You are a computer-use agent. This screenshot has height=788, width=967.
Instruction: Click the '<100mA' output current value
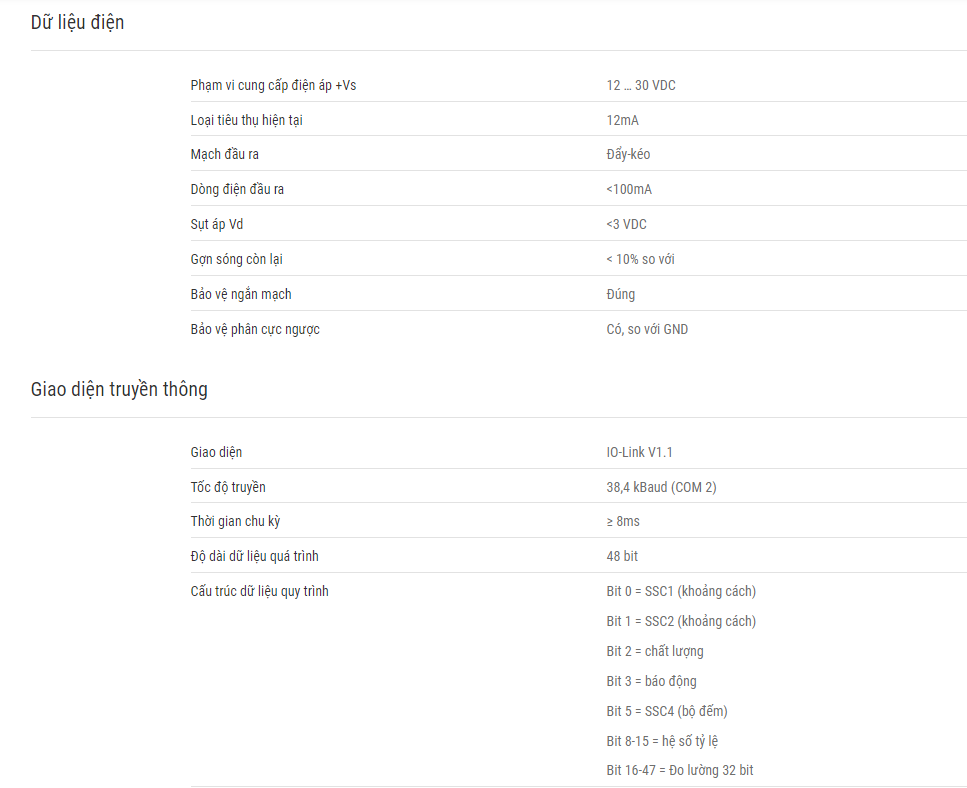pos(628,189)
